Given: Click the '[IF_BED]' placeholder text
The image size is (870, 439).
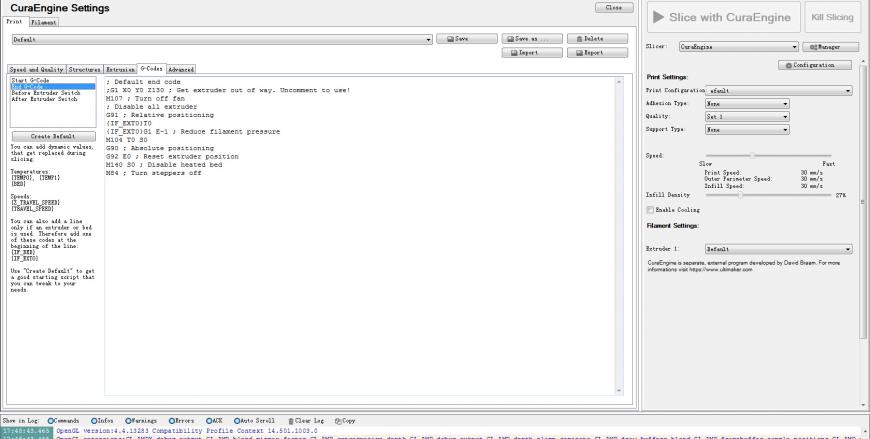Looking at the screenshot, I should coord(24,252).
